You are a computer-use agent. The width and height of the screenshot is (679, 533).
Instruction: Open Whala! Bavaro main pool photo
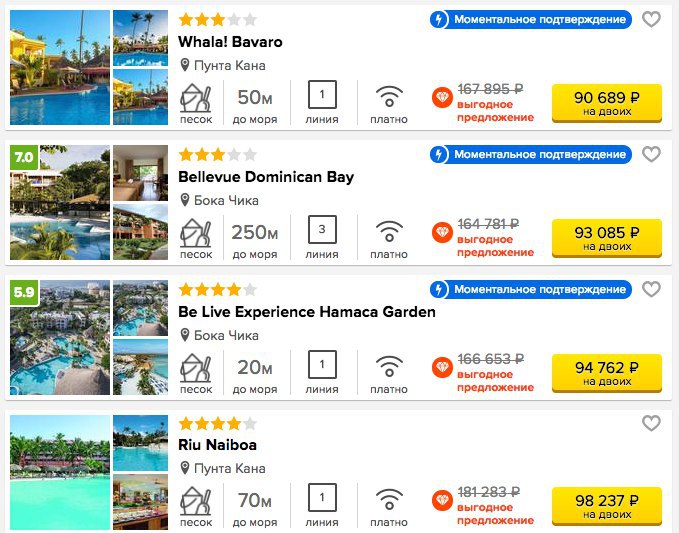(x=60, y=68)
